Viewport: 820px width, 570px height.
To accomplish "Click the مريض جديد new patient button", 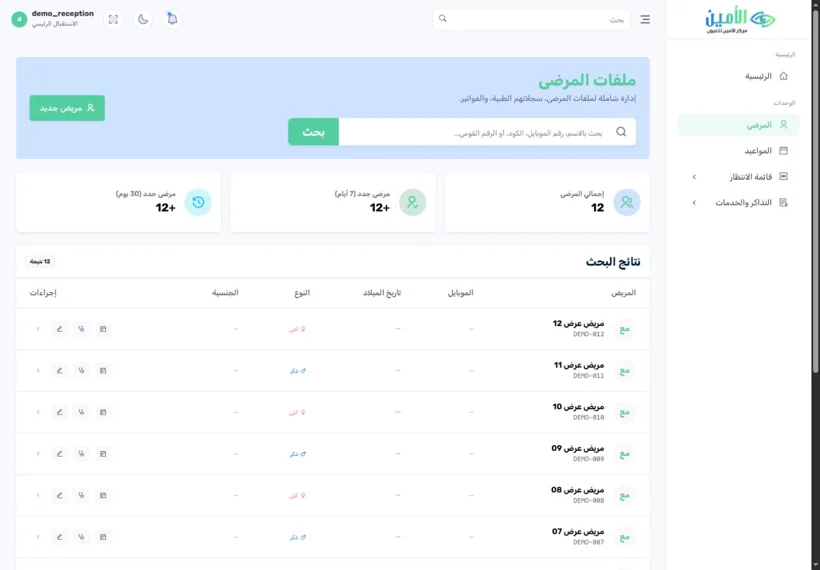I will point(67,108).
